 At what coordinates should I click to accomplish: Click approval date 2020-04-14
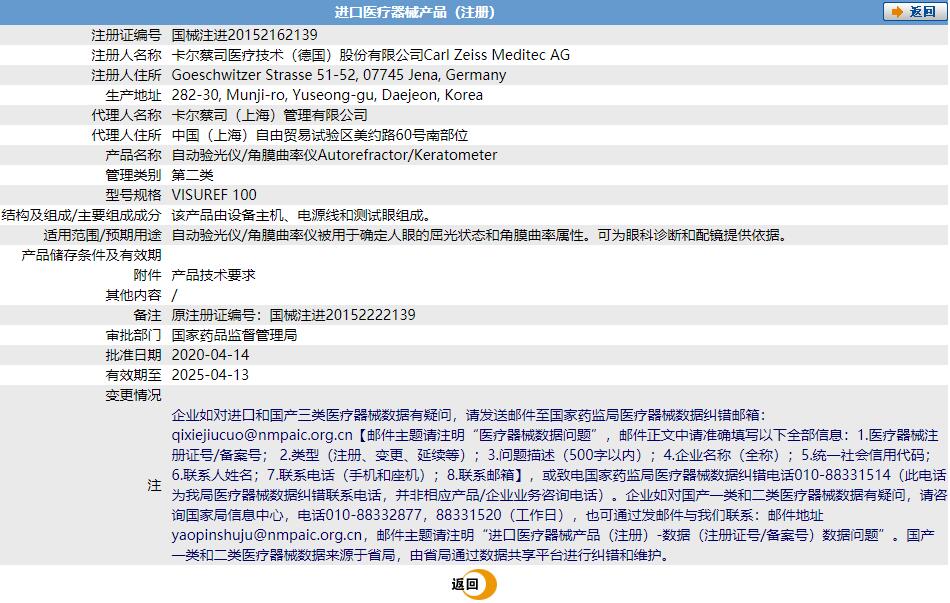[x=210, y=355]
